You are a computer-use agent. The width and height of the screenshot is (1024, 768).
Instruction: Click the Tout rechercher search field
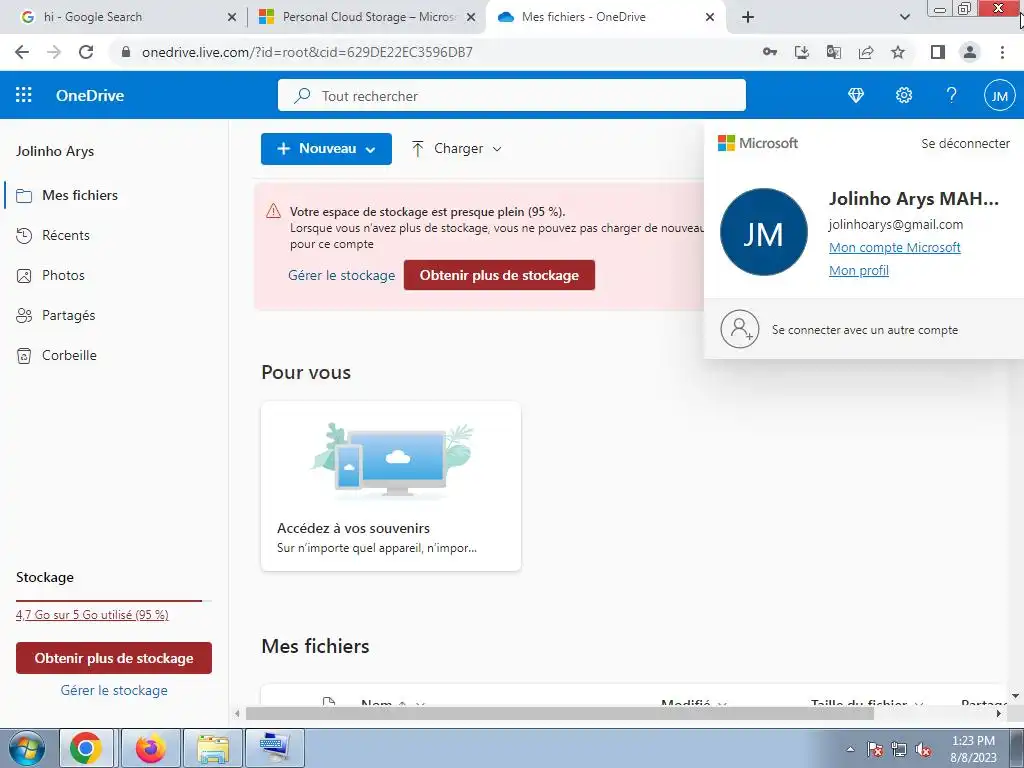click(x=511, y=96)
